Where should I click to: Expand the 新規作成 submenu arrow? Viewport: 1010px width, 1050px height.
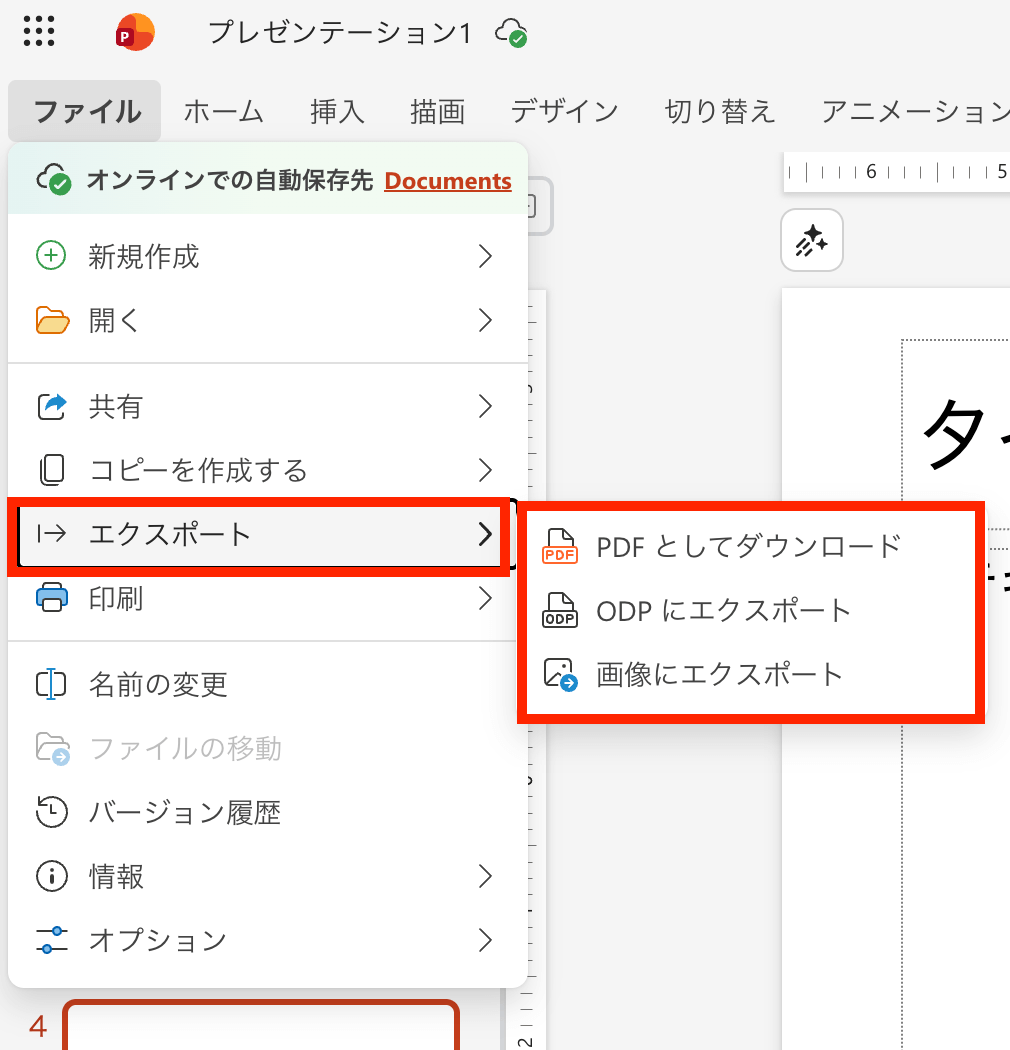(485, 257)
